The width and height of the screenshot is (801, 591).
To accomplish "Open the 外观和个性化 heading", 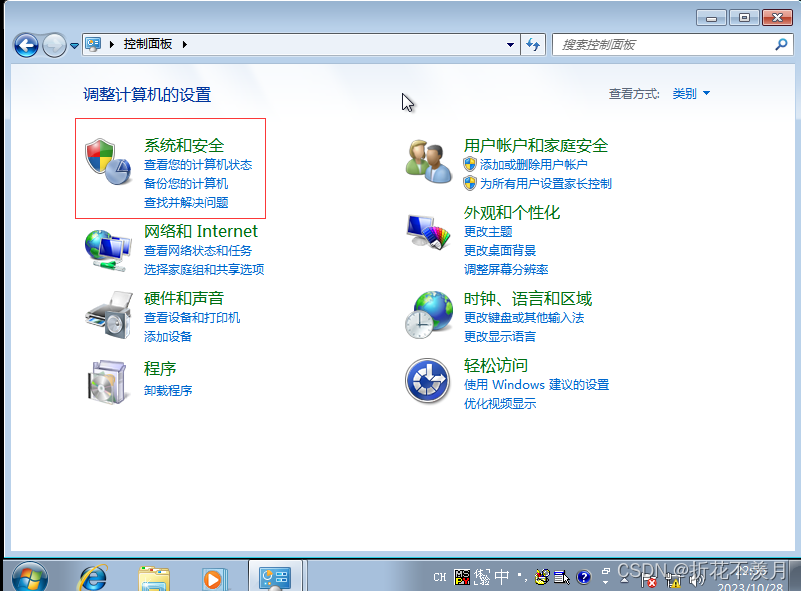I will pos(512,212).
